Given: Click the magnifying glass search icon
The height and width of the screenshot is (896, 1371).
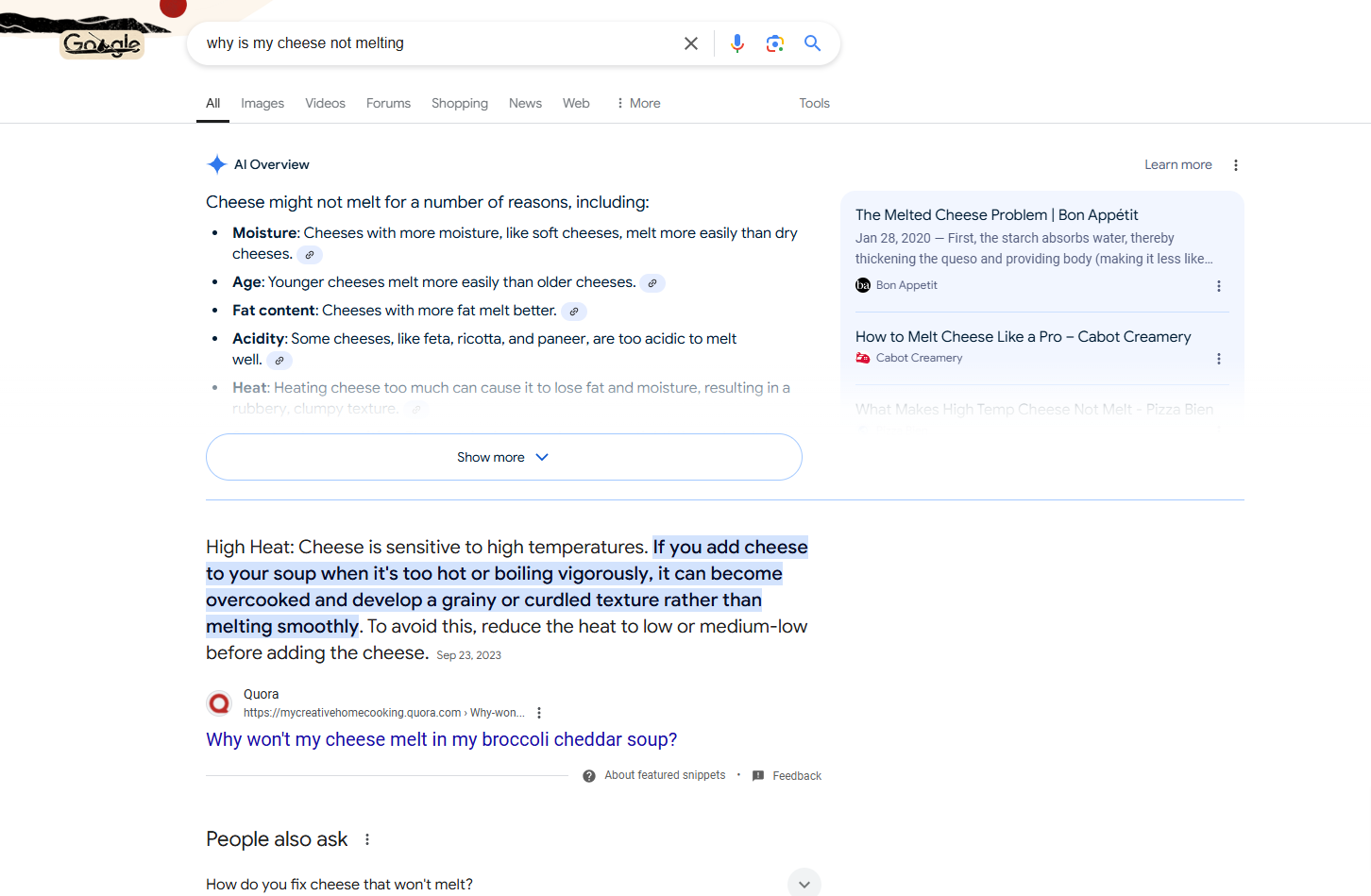Looking at the screenshot, I should pyautogui.click(x=812, y=43).
